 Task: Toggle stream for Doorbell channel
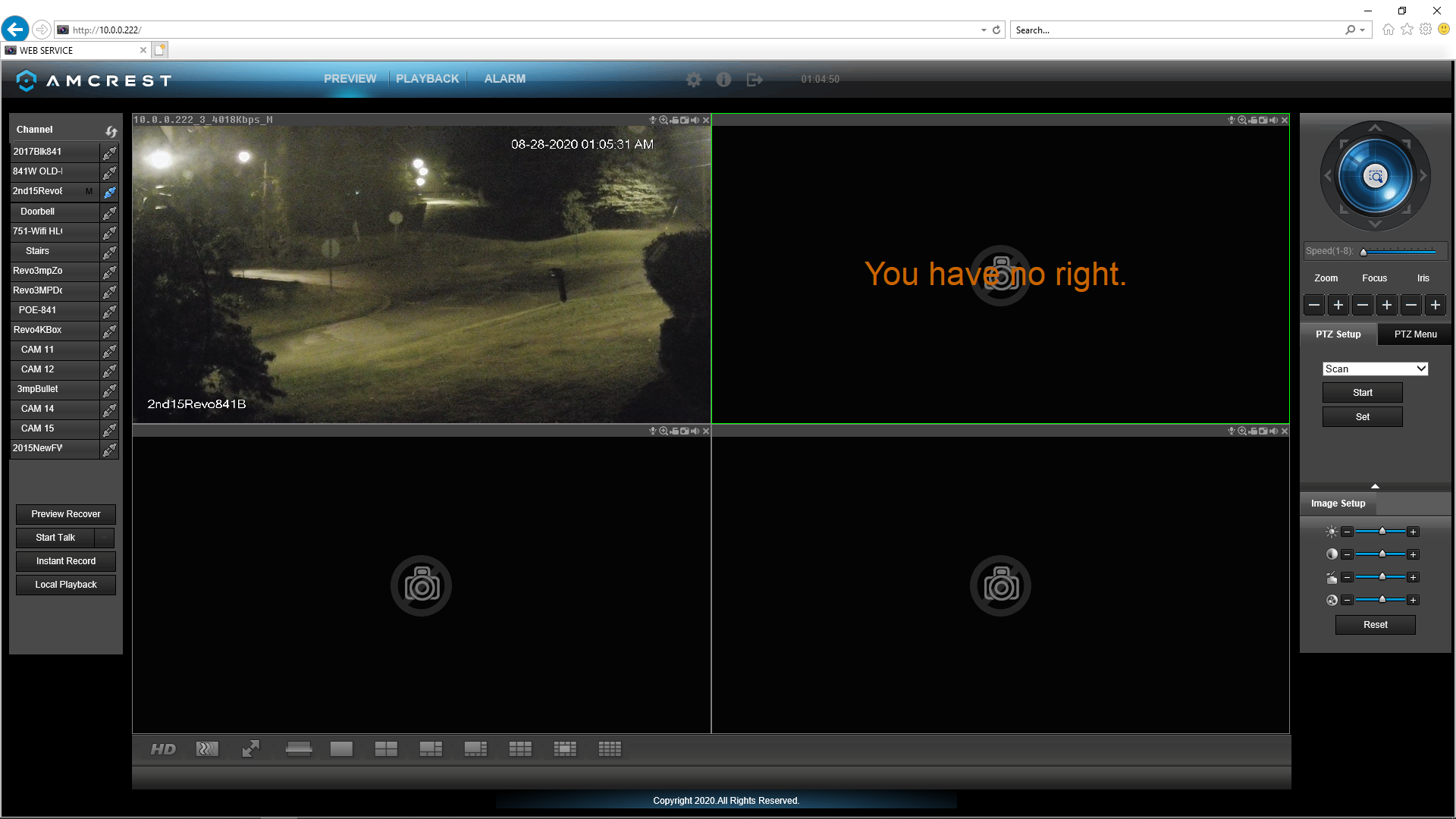110,212
